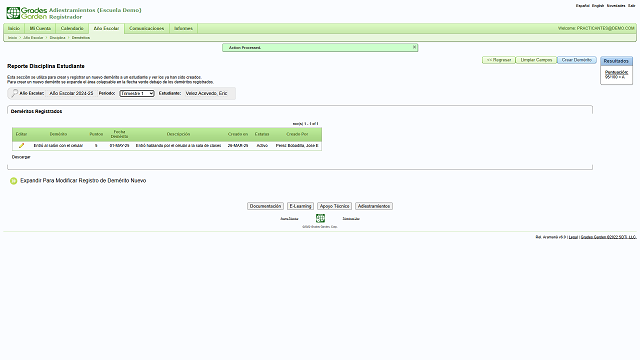Switch to the Calendario tab
The height and width of the screenshot is (360, 640).
(x=72, y=29)
